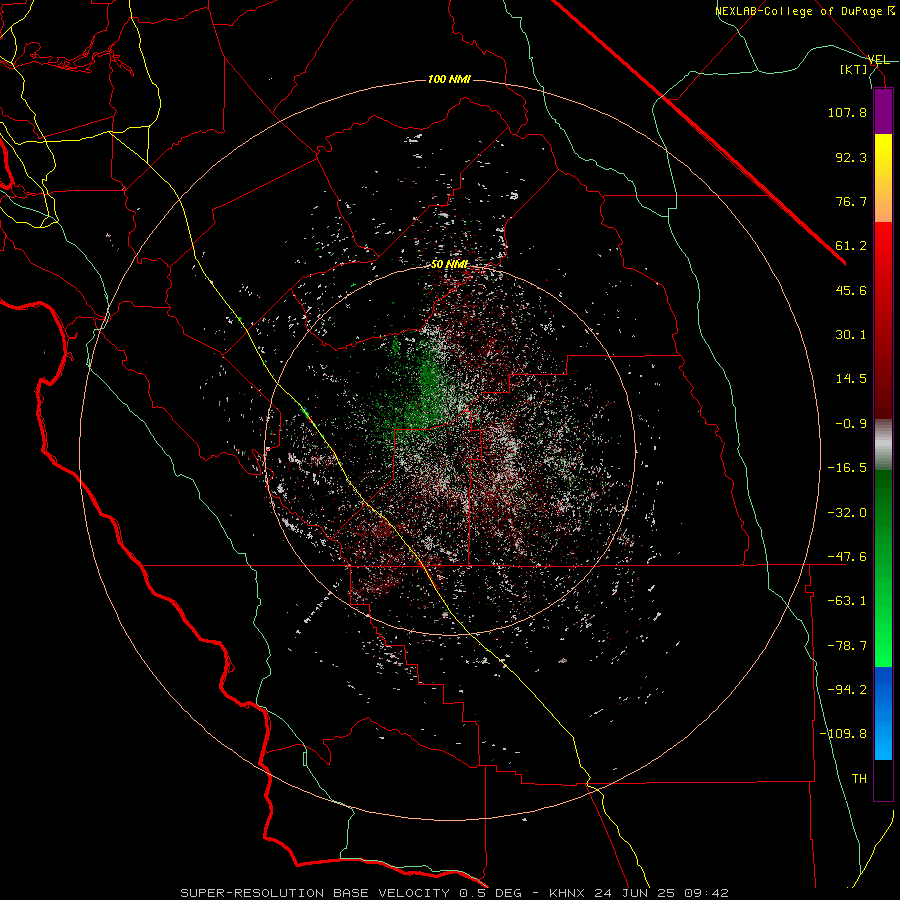This screenshot has width=900, height=900.
Task: Click the gray near-zero segment of the color bar
Action: [x=883, y=445]
